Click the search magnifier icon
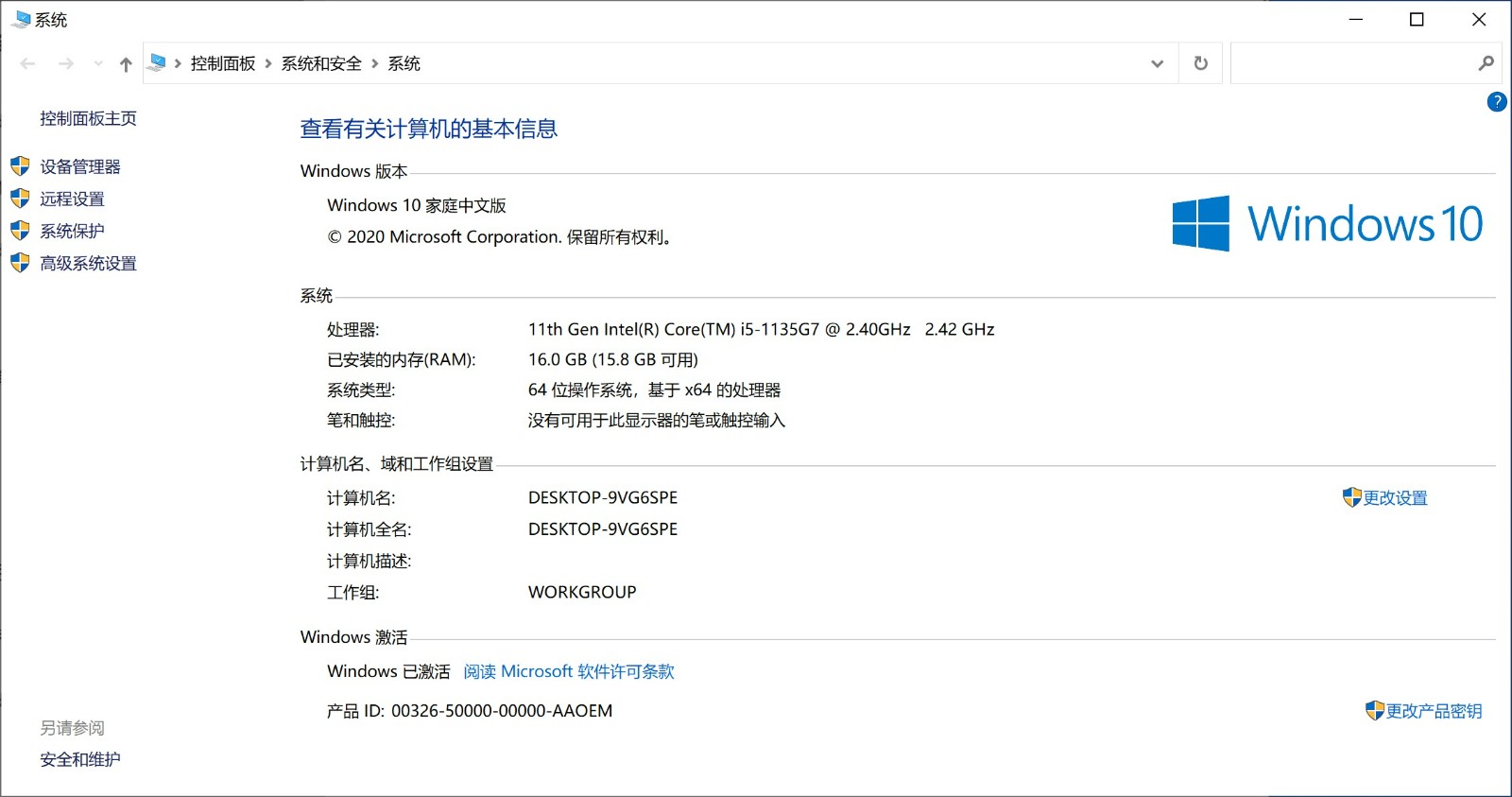The width and height of the screenshot is (1512, 797). (1486, 63)
